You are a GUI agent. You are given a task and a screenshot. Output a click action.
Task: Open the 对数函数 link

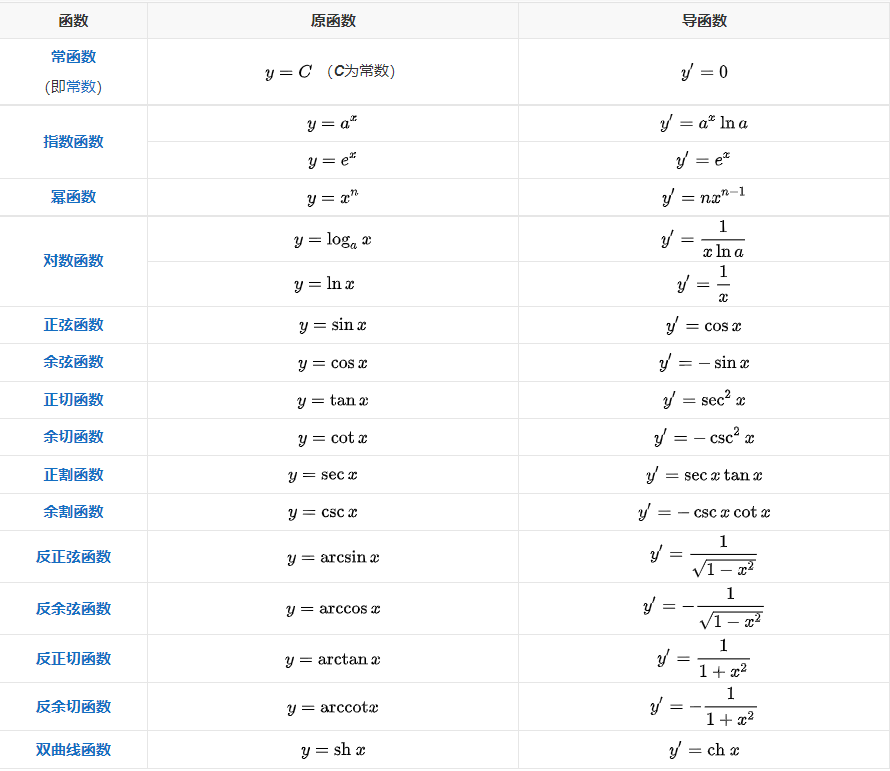73,261
